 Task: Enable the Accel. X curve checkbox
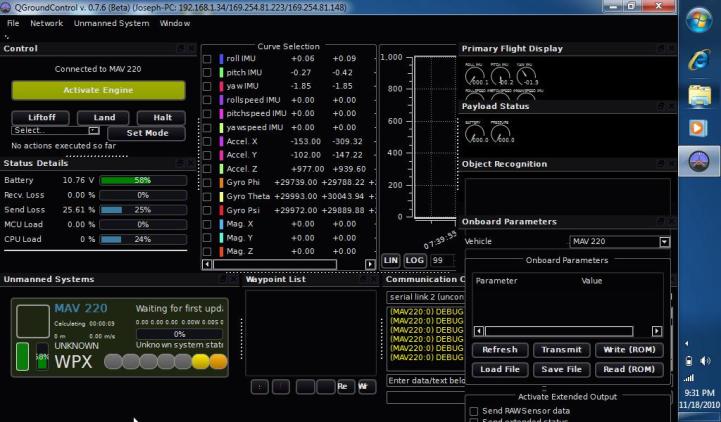tap(207, 142)
